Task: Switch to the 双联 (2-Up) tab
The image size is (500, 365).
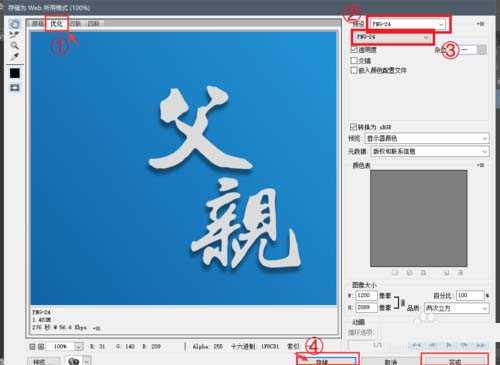Action: click(75, 24)
